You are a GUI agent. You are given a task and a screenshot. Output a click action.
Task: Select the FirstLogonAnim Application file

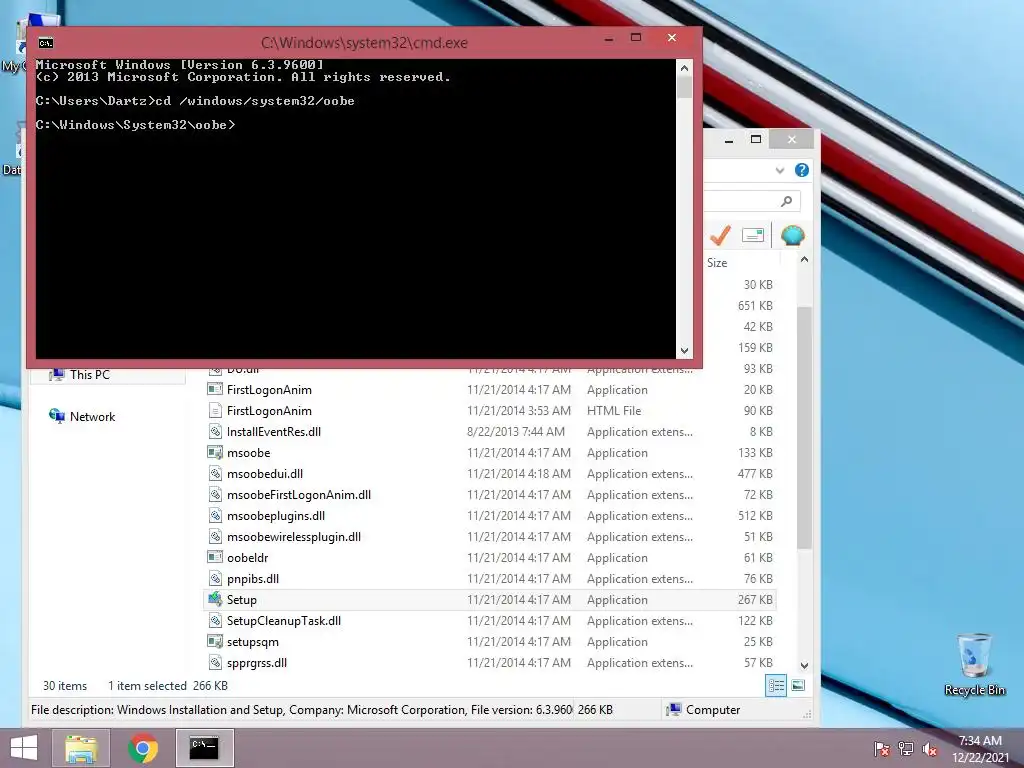click(490, 390)
